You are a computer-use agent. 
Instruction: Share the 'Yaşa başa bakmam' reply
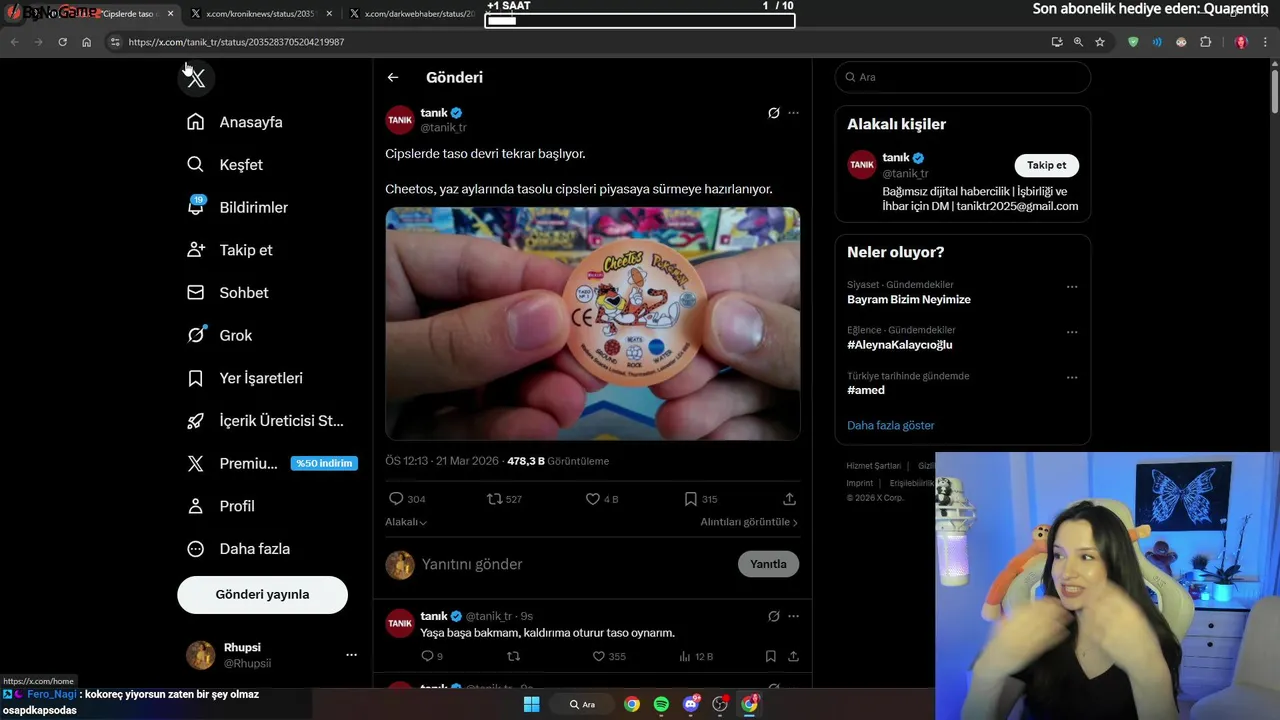[793, 656]
